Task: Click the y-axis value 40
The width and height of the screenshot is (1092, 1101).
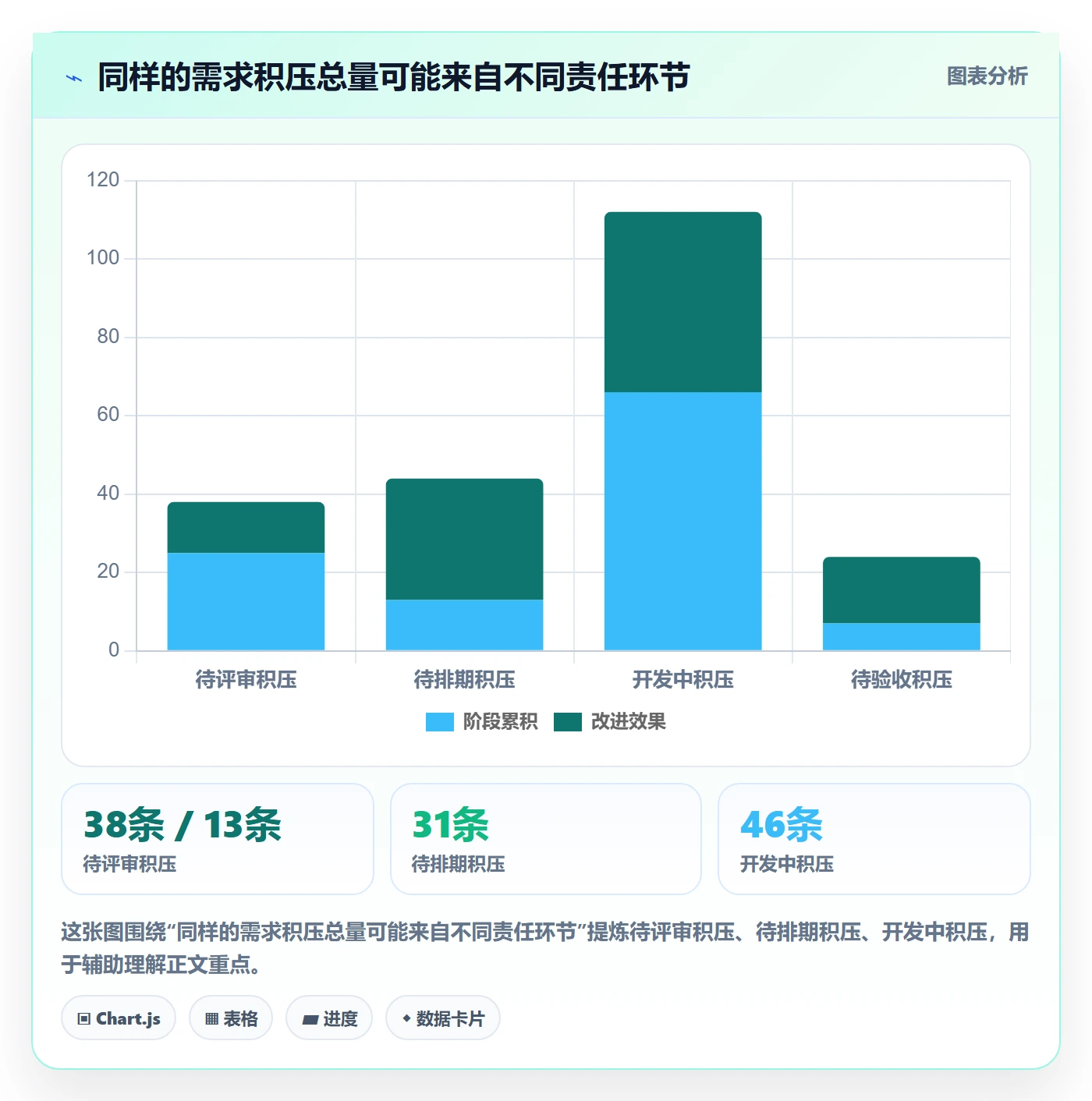Action: [x=108, y=494]
